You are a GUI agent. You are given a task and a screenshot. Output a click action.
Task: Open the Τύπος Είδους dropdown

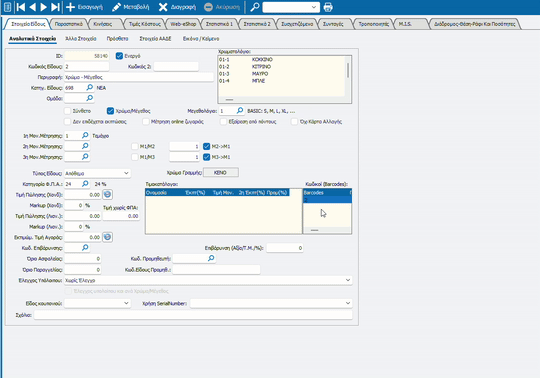coord(97,173)
